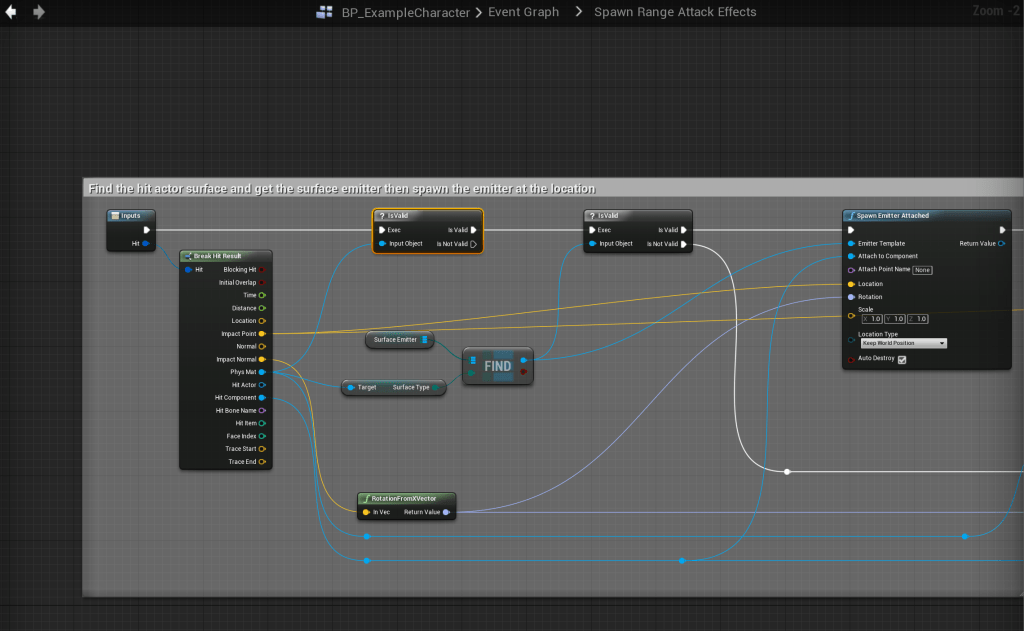The height and width of the screenshot is (631, 1024).
Task: Click the Hit Actor output pin
Action: [262, 385]
